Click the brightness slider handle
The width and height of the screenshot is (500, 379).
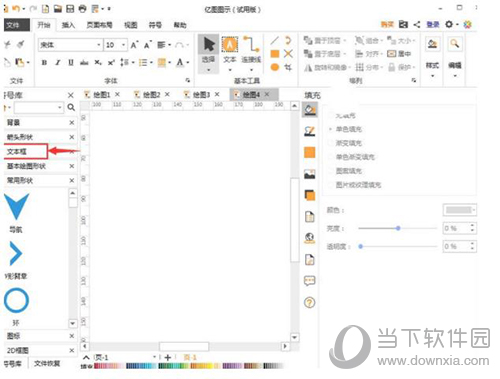(x=398, y=228)
